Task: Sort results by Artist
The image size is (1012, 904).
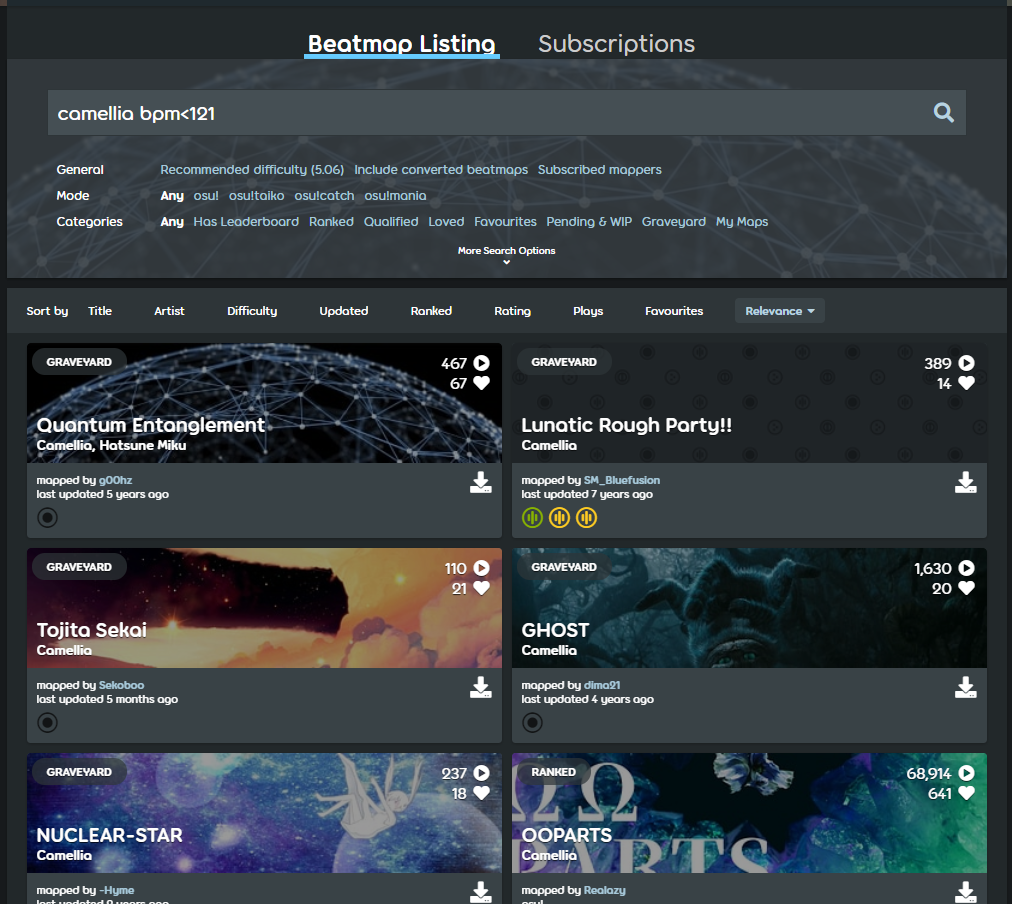Action: click(169, 311)
